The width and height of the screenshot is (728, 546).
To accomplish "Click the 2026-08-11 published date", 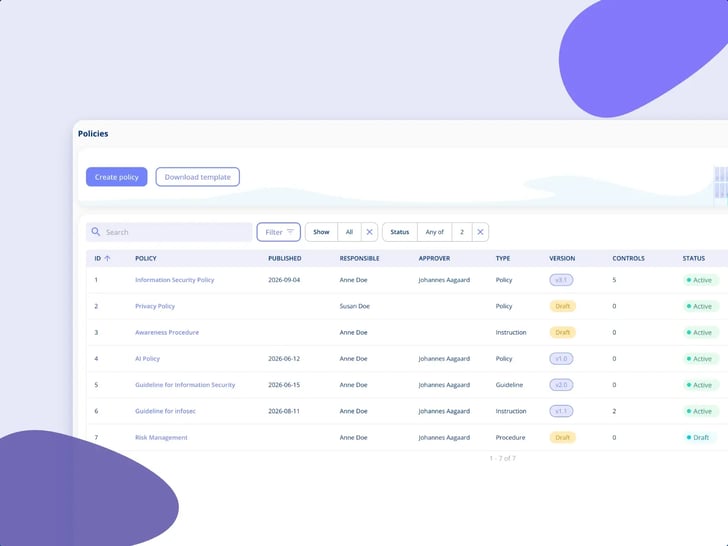I will click(x=284, y=411).
